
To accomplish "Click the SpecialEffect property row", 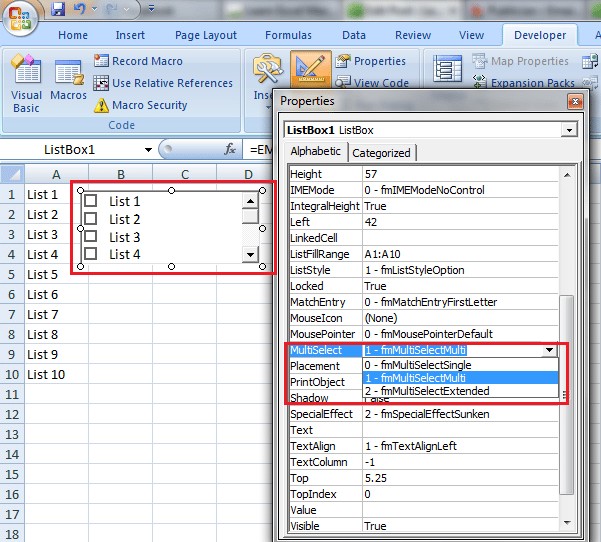I will coord(424,414).
